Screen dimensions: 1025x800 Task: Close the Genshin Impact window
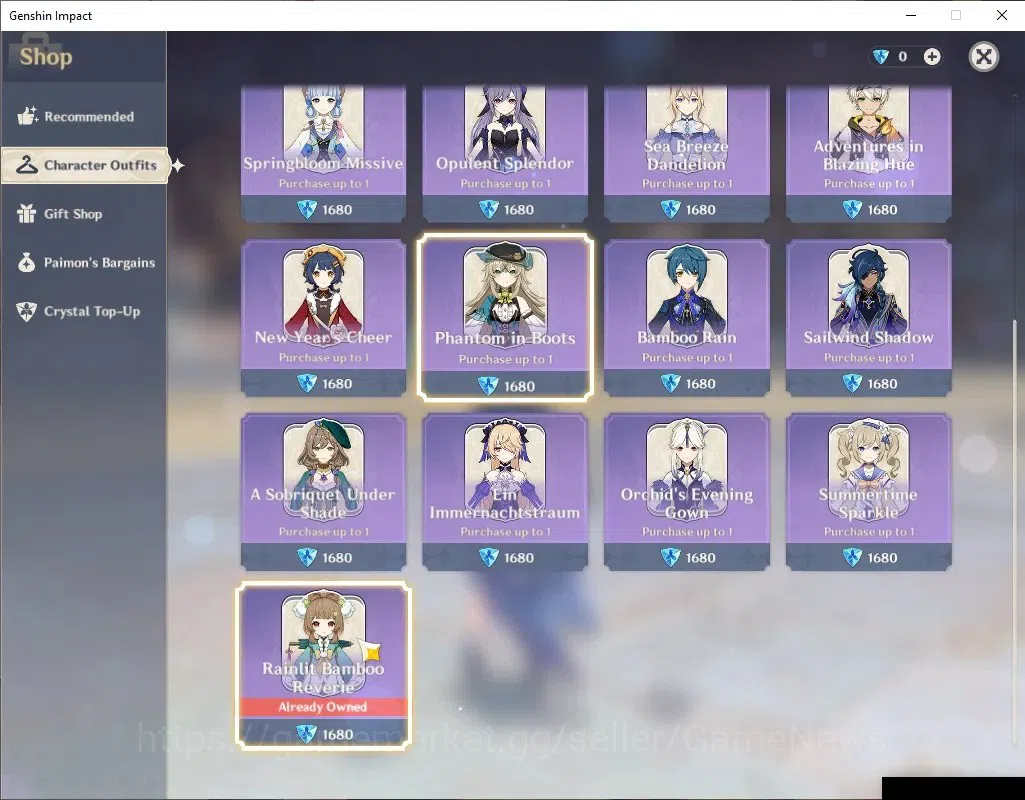[1001, 15]
